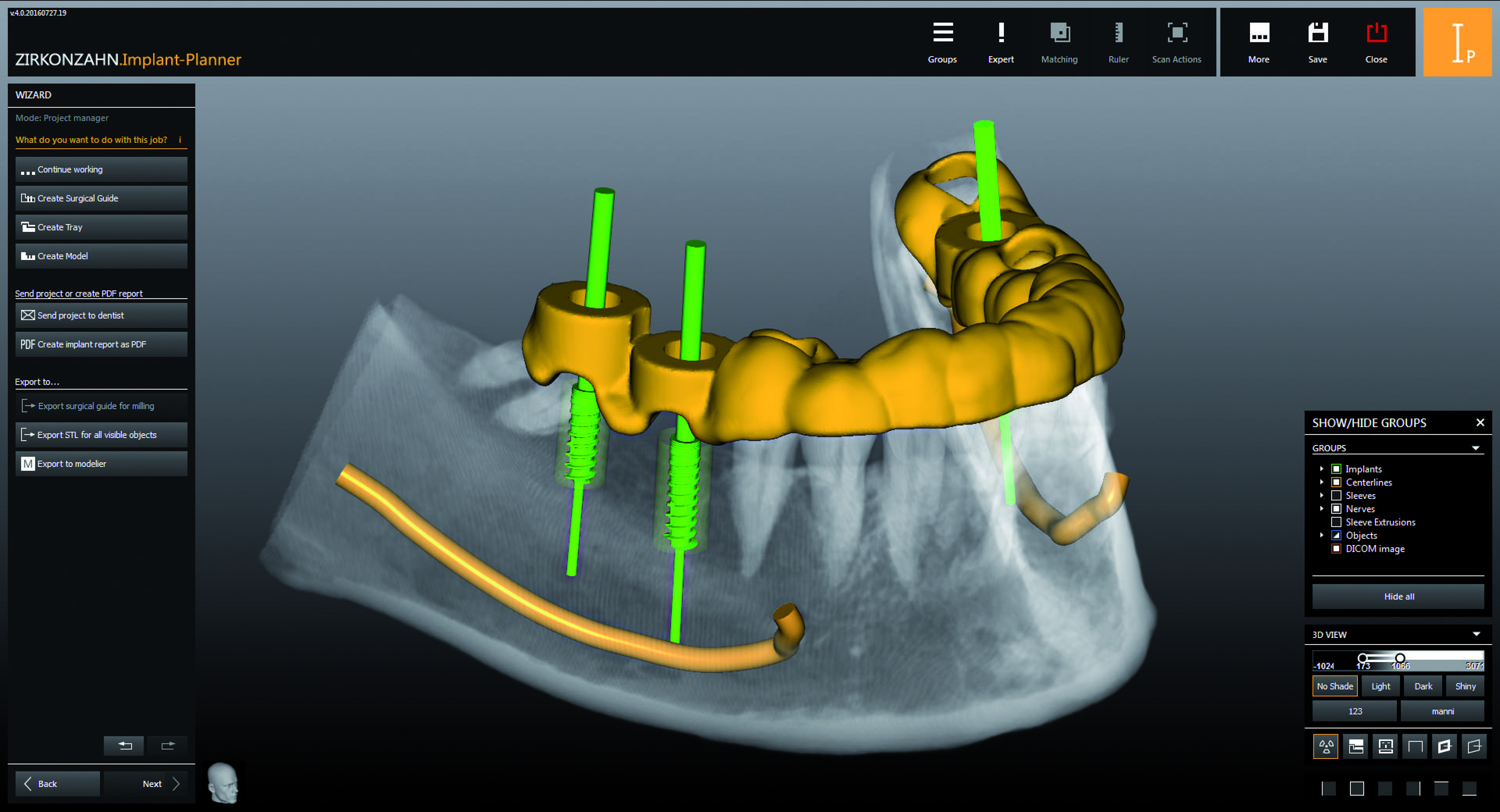Click the orange Implant-Planner logo tile

1457,42
